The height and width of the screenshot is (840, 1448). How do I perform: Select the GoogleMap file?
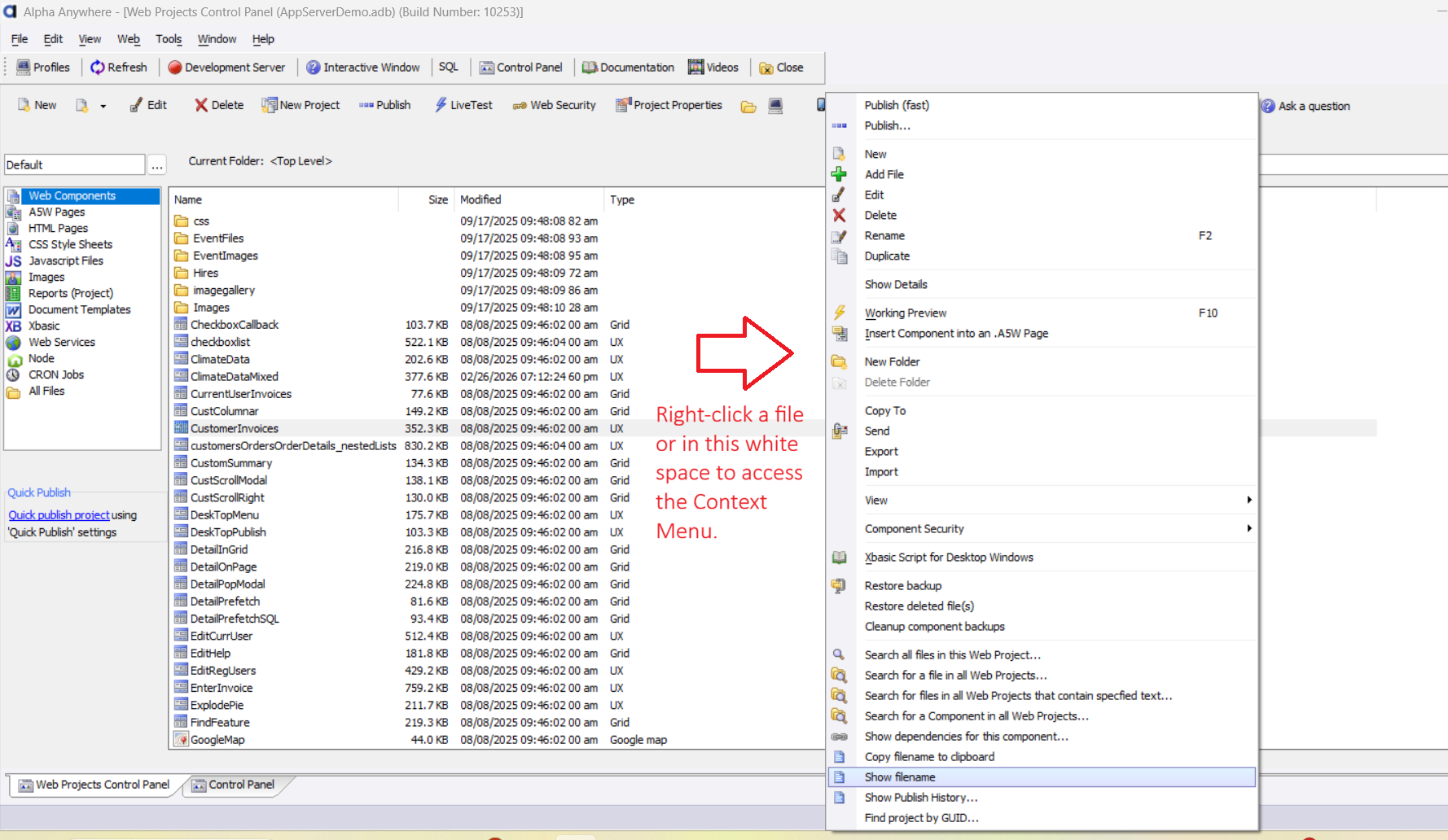217,740
